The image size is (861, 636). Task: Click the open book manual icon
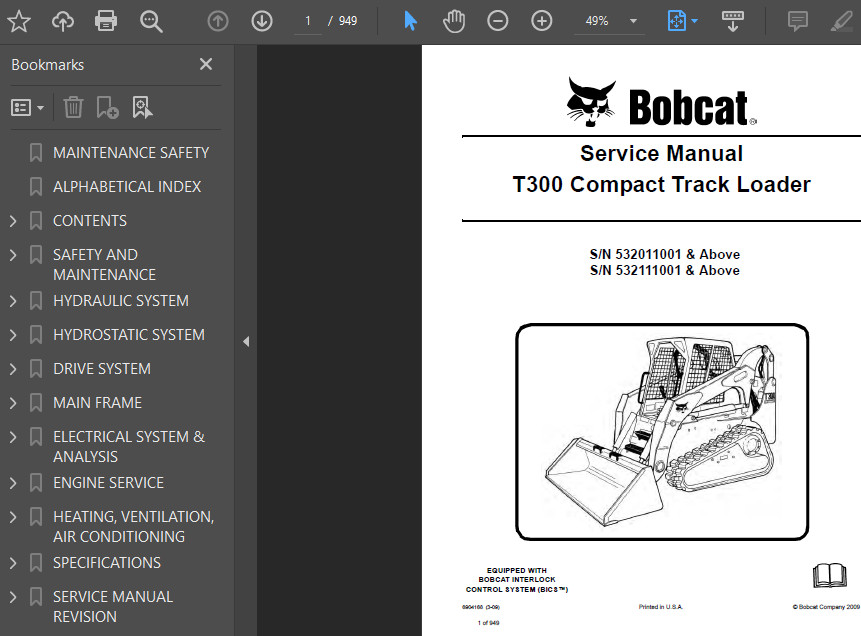(x=830, y=576)
